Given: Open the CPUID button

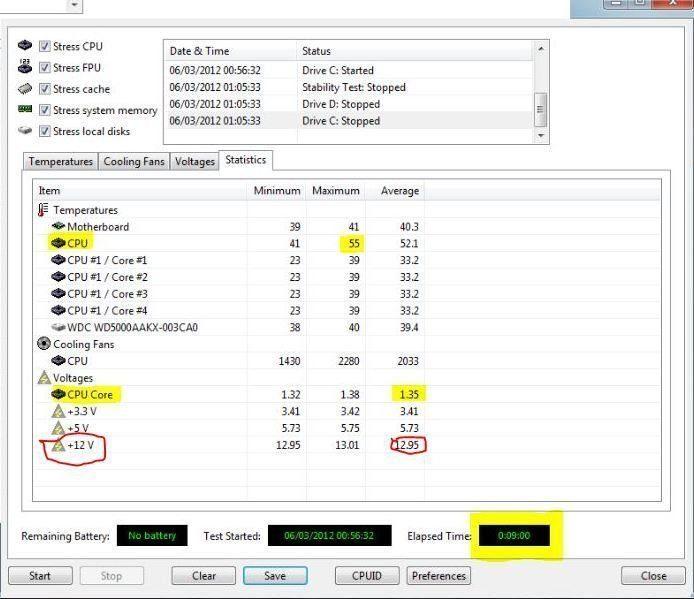Looking at the screenshot, I should click(367, 576).
